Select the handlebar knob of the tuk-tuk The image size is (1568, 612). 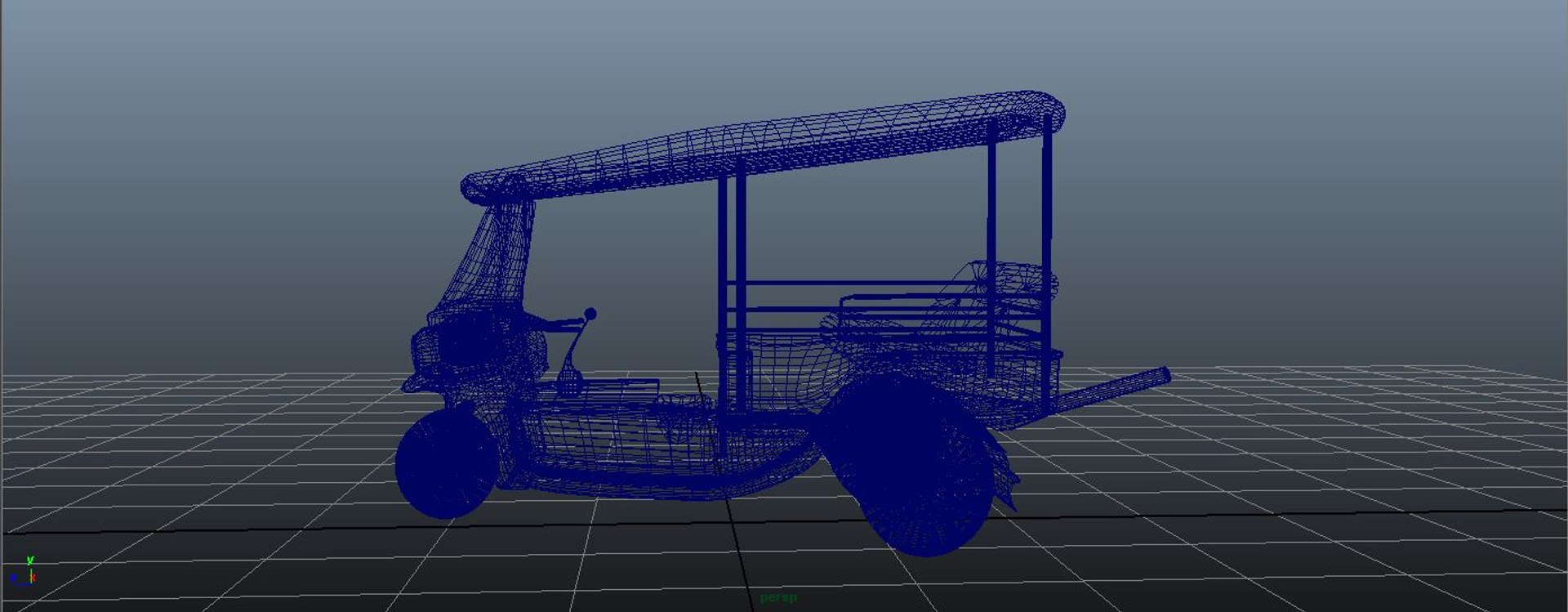(x=590, y=314)
